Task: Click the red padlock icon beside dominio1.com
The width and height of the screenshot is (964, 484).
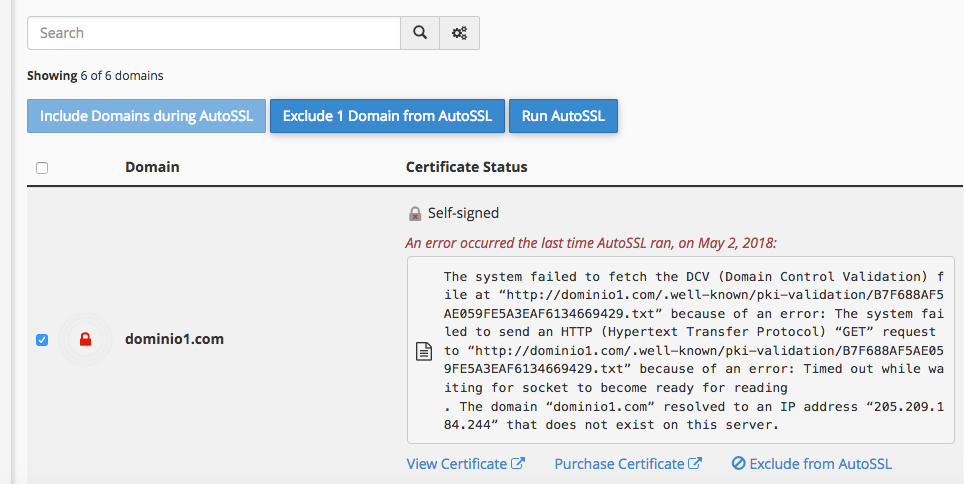Action: pos(85,340)
